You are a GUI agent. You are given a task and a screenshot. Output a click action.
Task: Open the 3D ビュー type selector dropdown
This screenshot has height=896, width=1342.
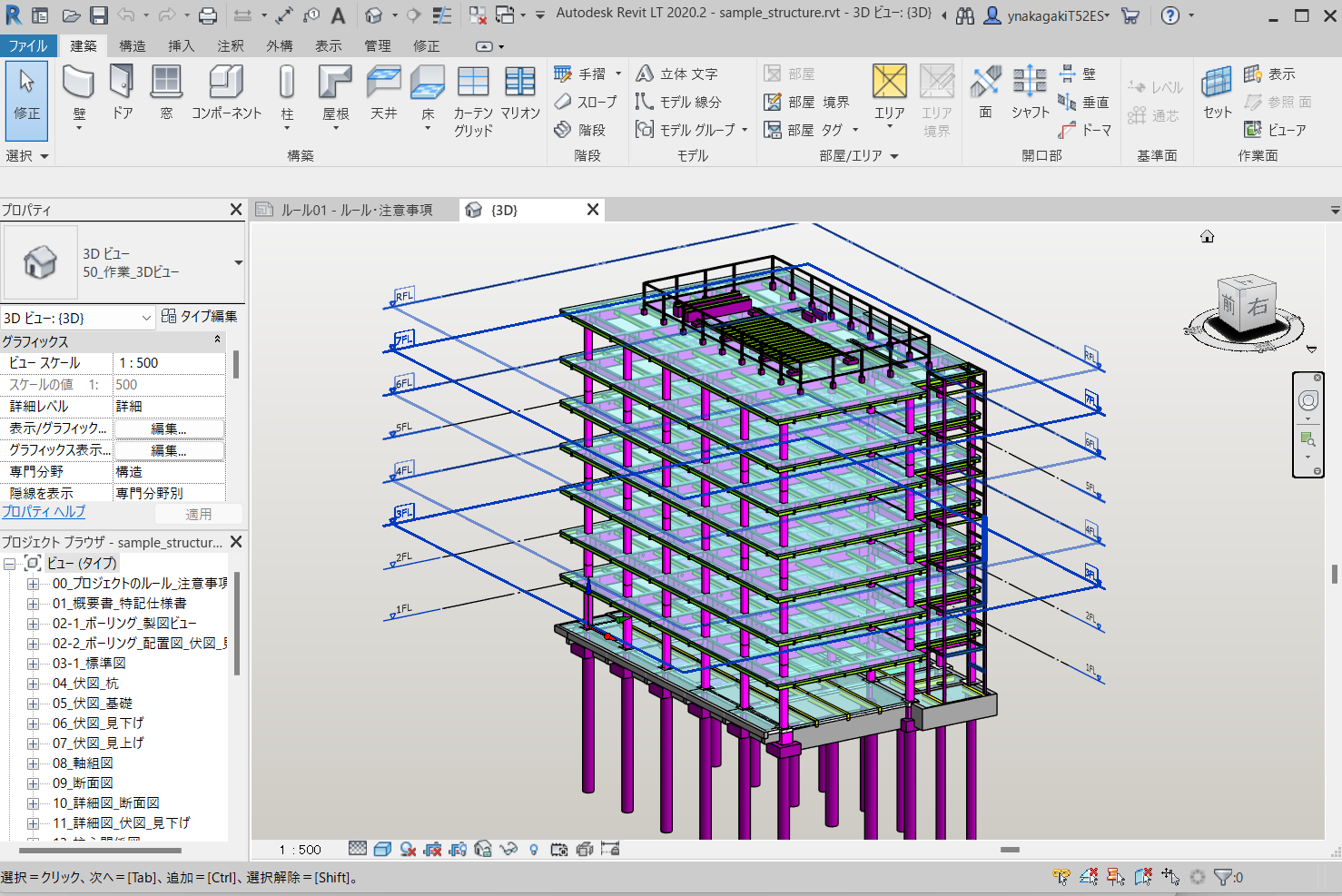pos(238,263)
